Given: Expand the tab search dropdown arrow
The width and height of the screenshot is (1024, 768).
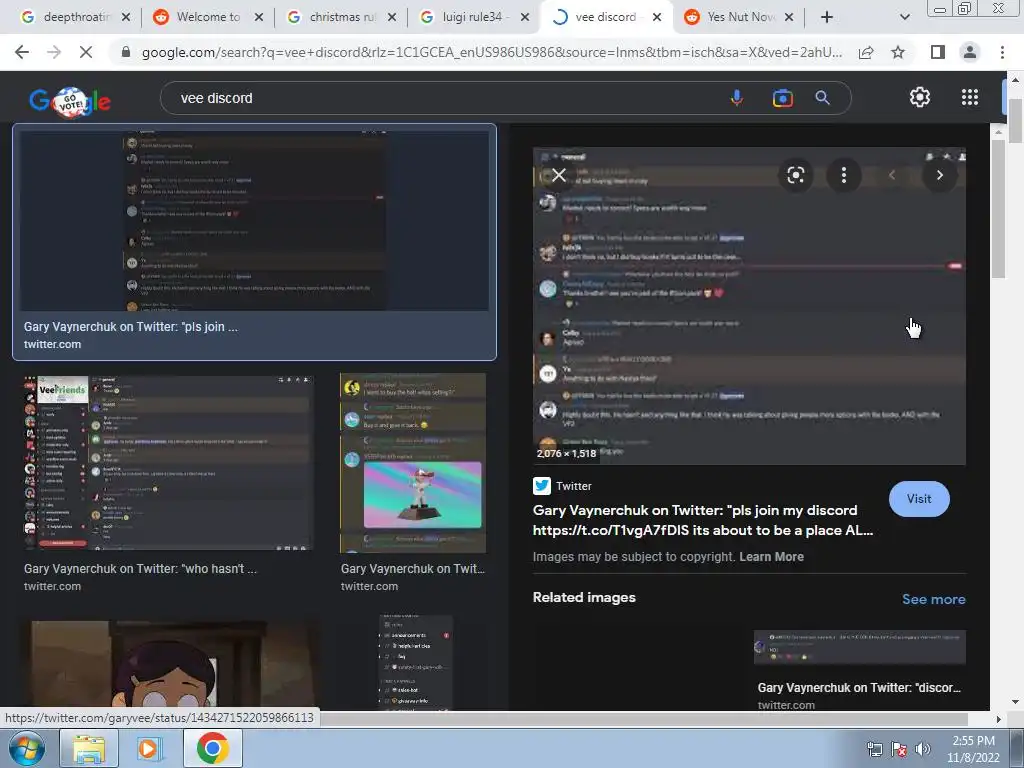Looking at the screenshot, I should (904, 17).
